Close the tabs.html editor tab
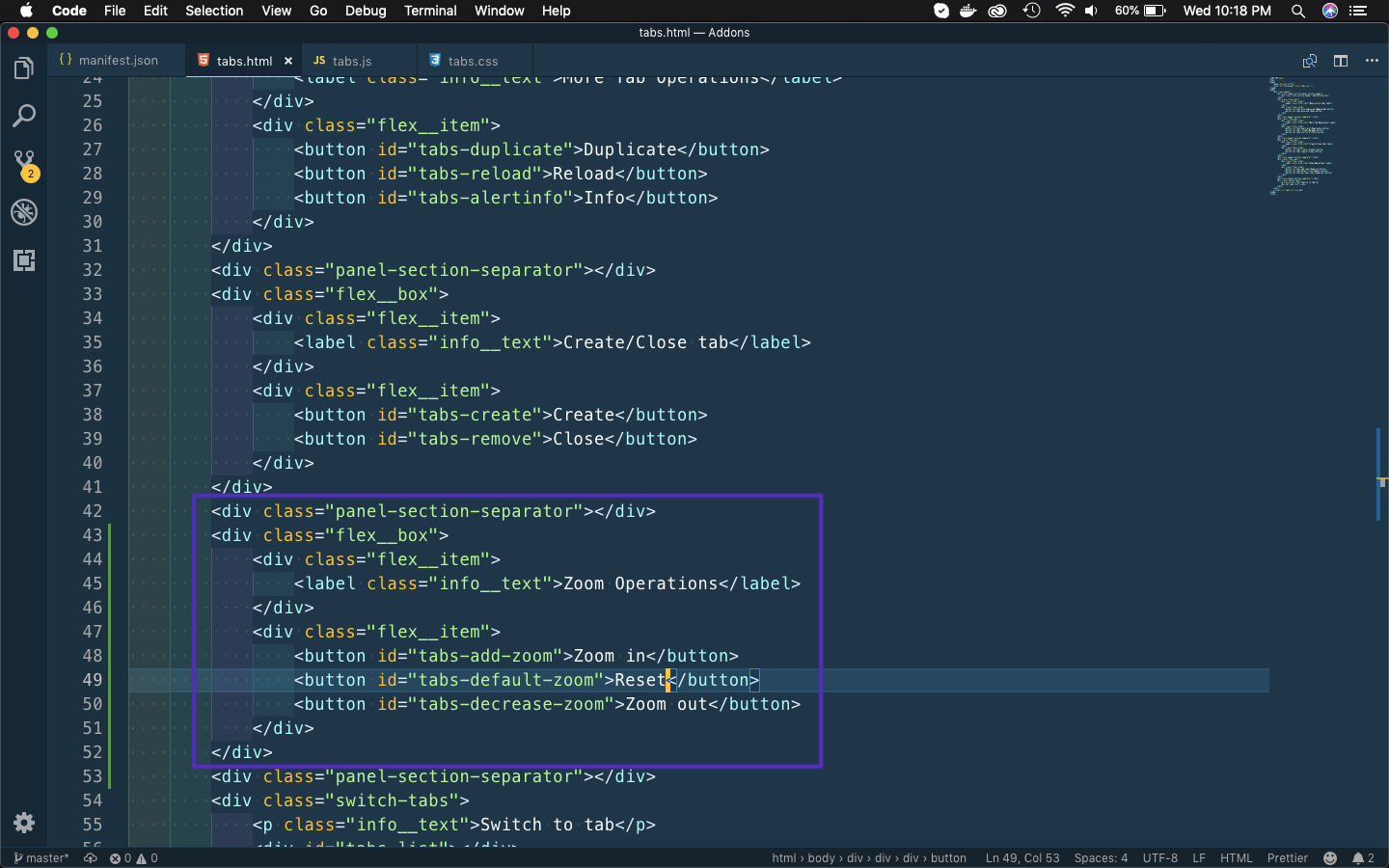Screen dimensions: 1389x868 [x=288, y=61]
